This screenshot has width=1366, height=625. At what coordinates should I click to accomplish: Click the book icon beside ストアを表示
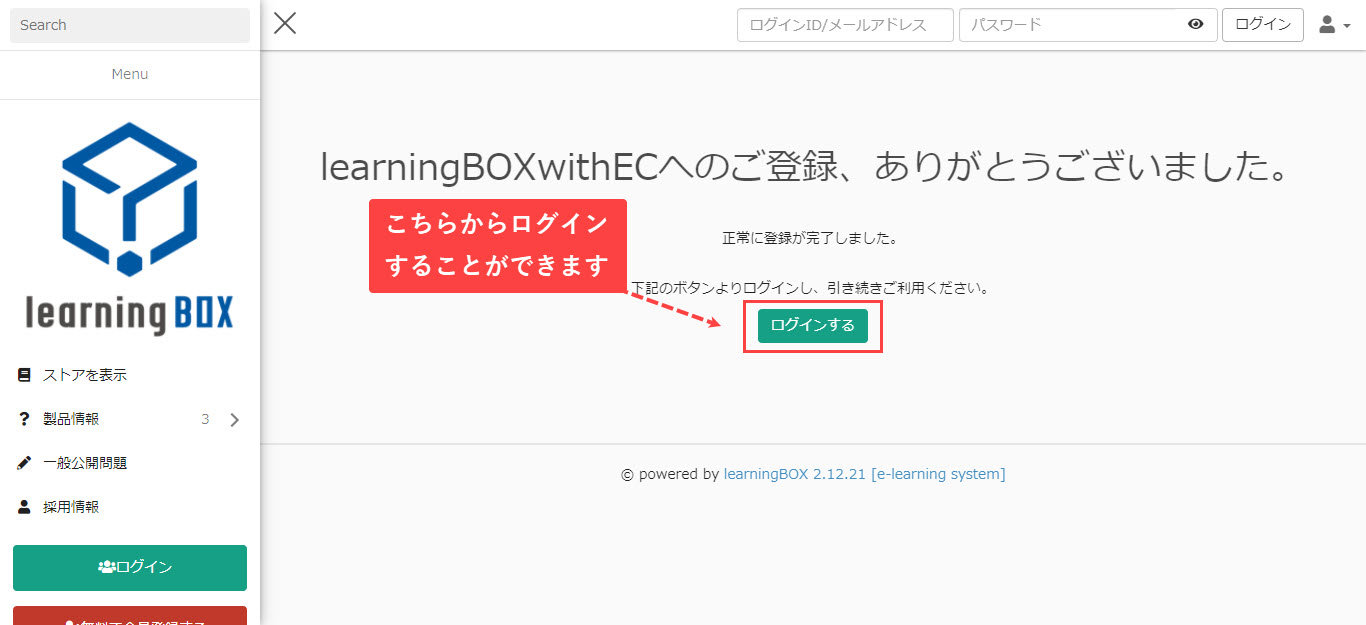pos(25,375)
